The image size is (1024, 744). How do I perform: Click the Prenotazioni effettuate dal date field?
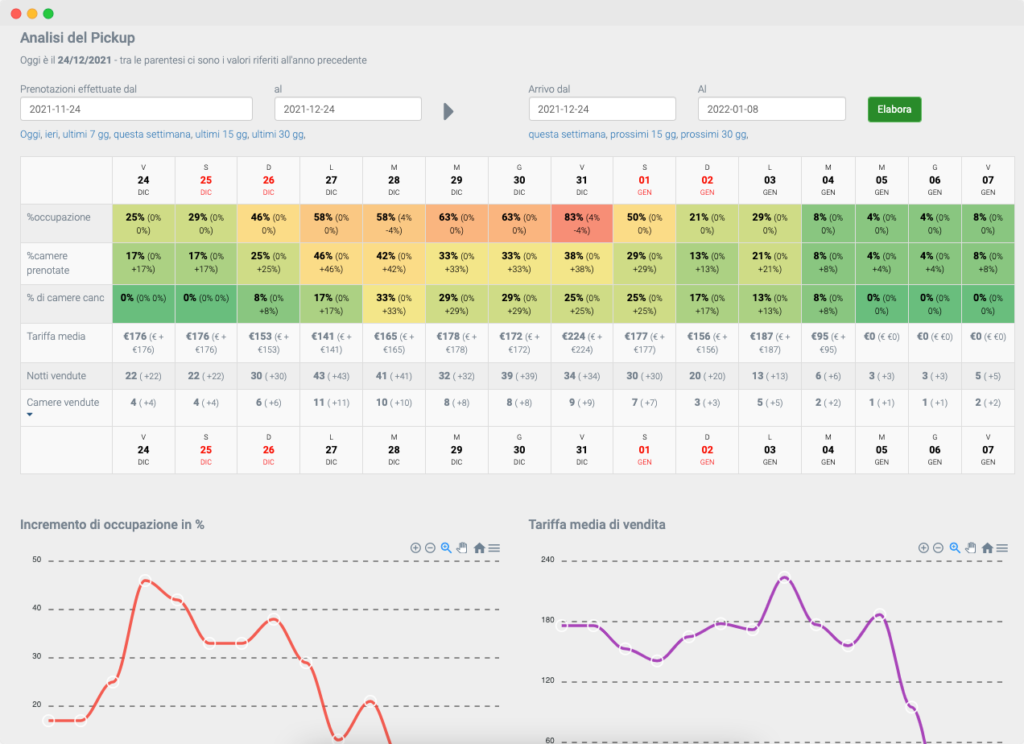pos(136,109)
